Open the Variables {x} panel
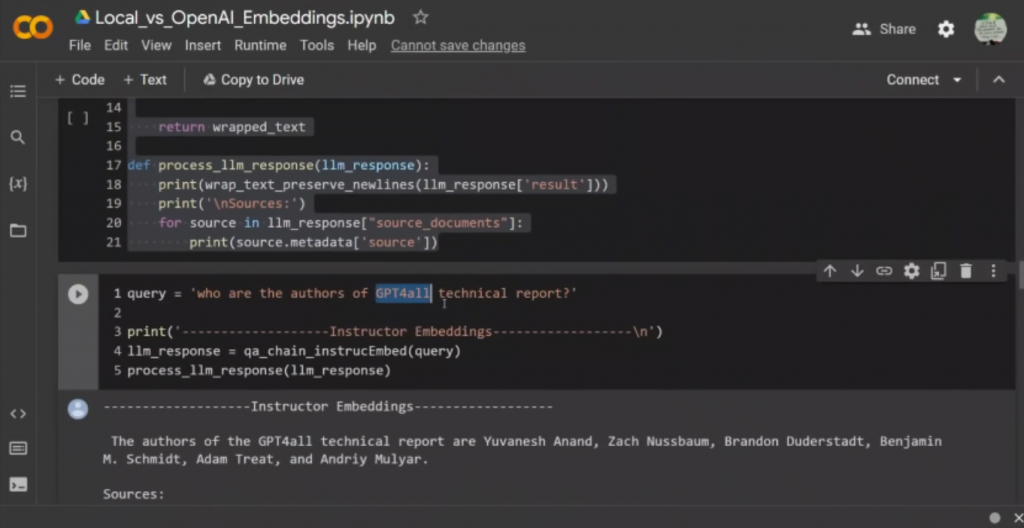1024x528 pixels. coord(18,184)
